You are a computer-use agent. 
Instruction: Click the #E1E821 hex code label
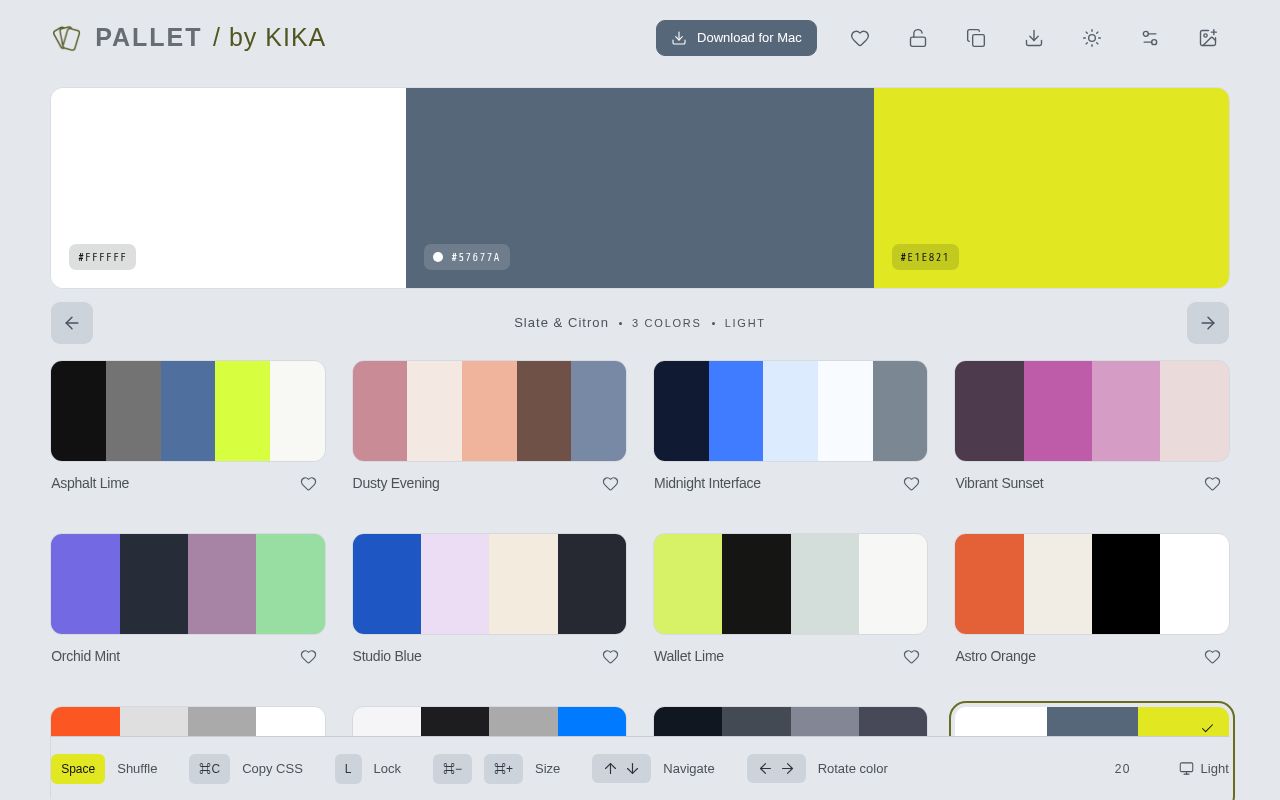[x=925, y=257]
